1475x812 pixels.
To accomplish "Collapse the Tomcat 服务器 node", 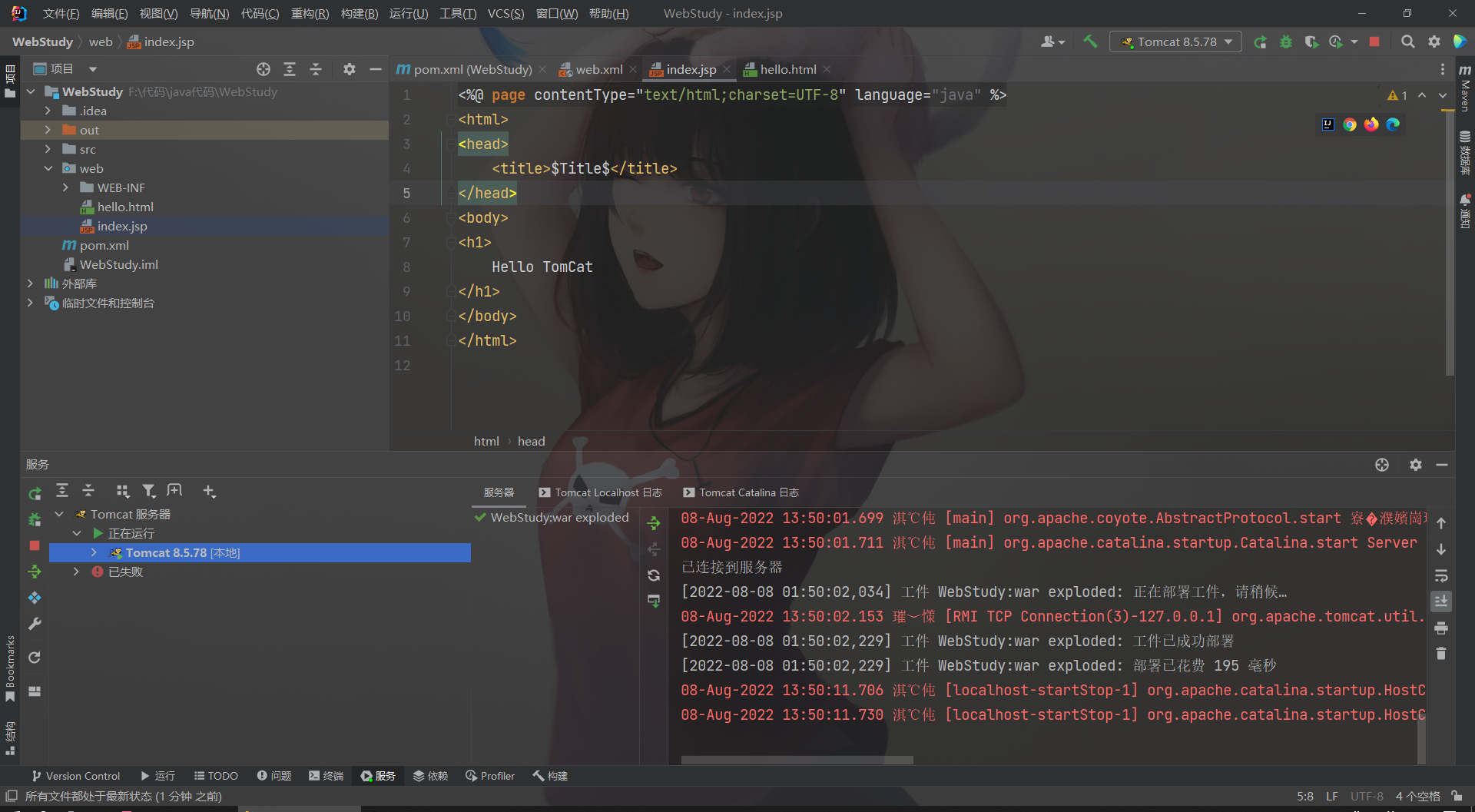I will coord(59,514).
